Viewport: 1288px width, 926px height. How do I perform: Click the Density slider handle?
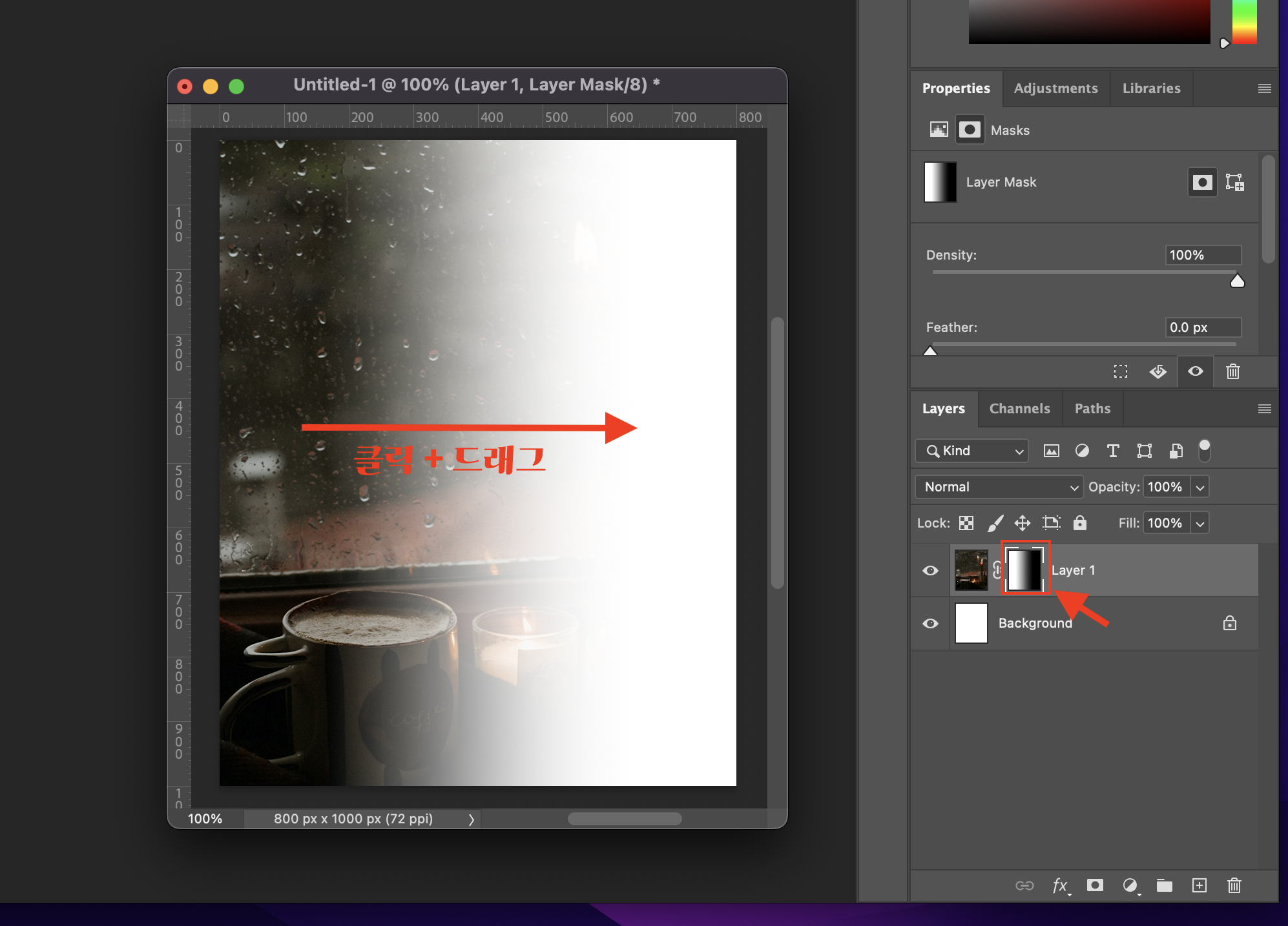(1237, 281)
